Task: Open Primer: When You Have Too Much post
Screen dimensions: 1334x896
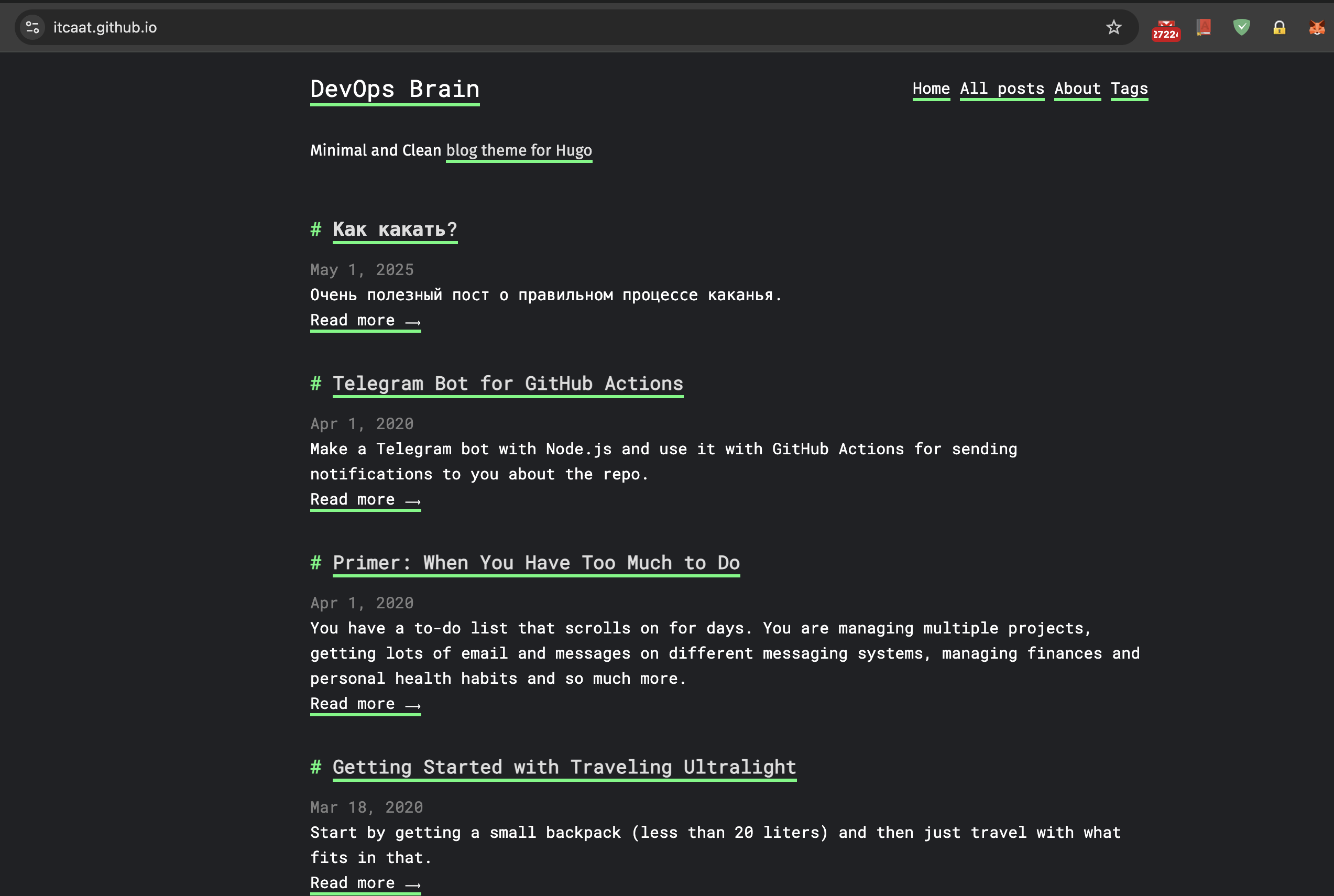Action: point(536,563)
